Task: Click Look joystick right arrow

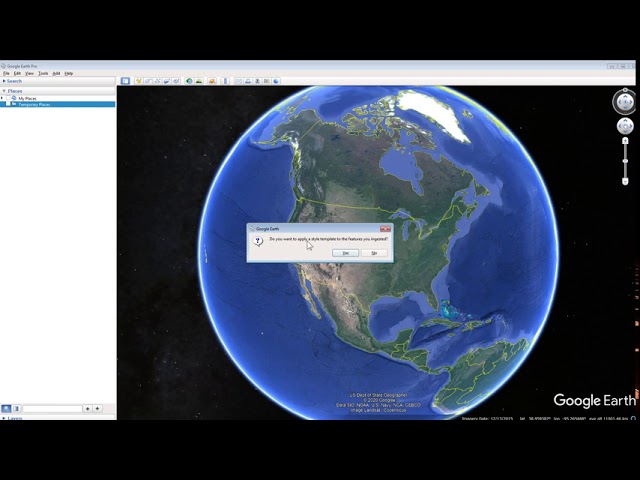Action: (632, 102)
